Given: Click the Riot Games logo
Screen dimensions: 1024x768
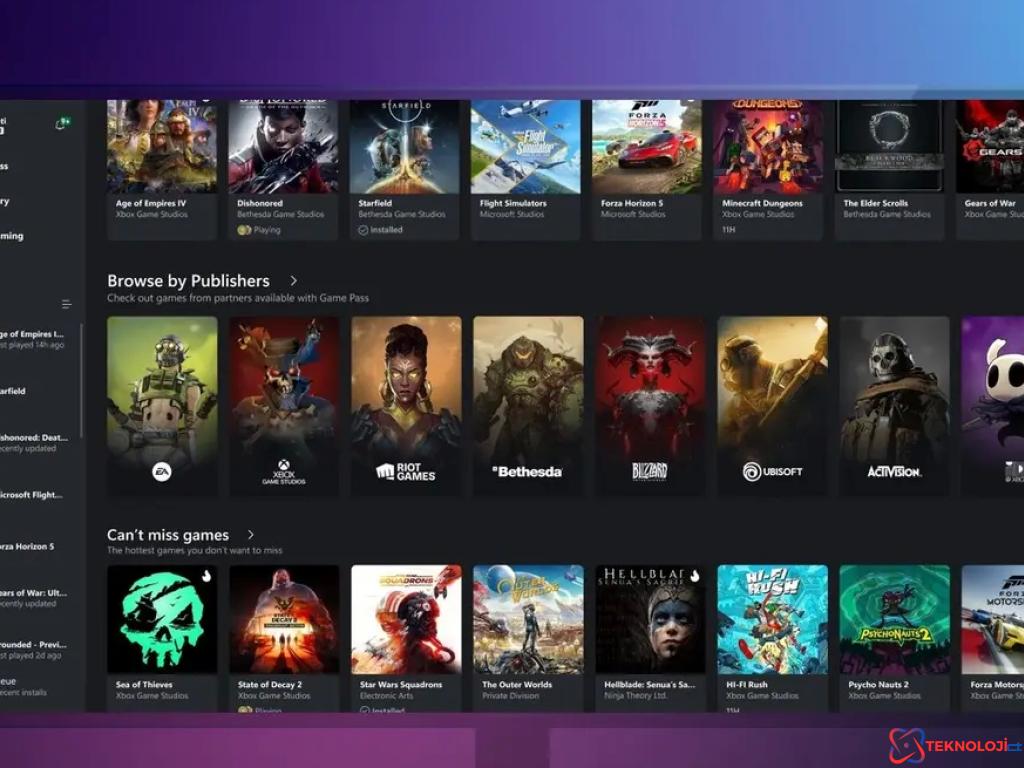Looking at the screenshot, I should click(406, 472).
